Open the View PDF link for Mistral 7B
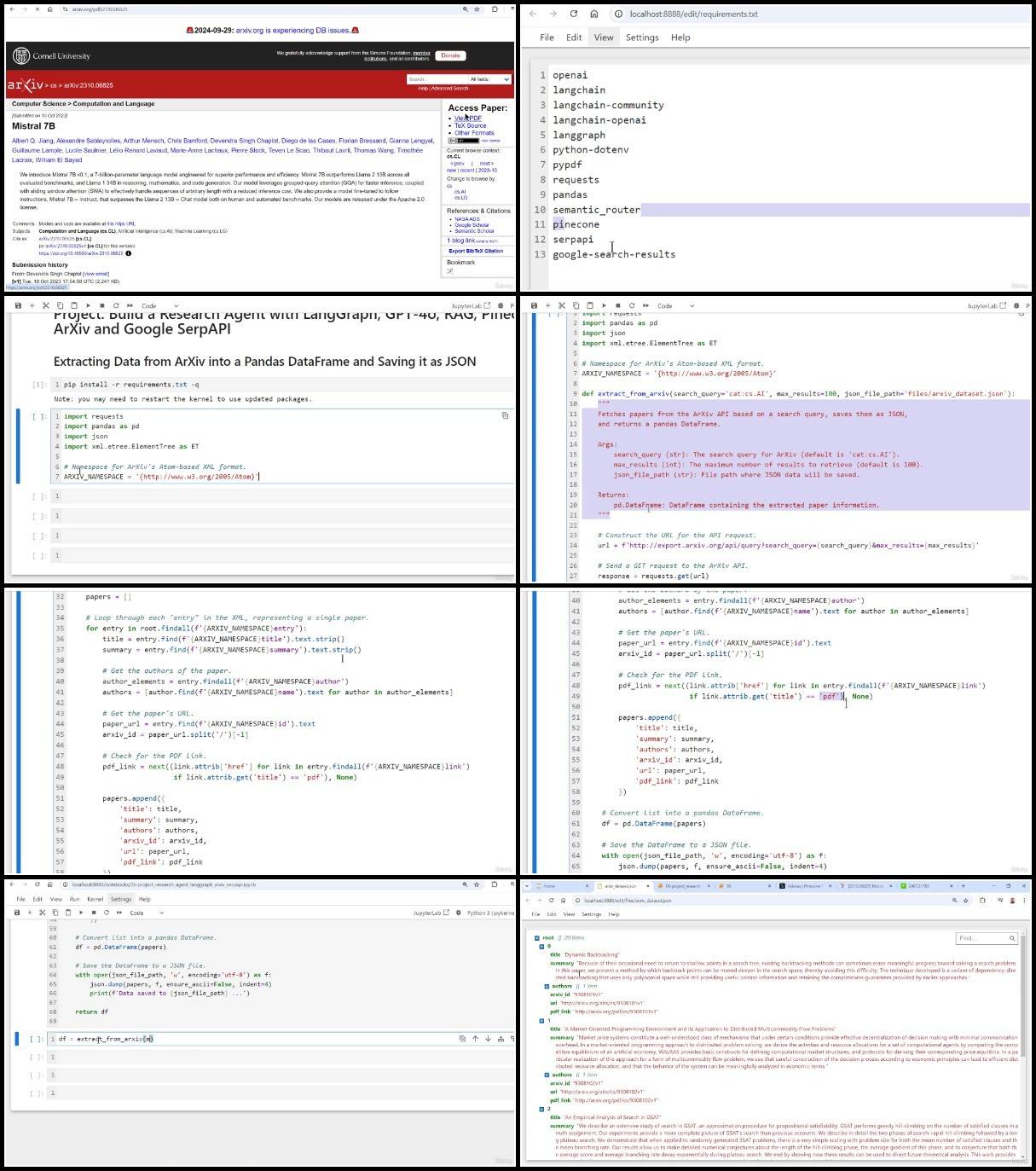1036x1171 pixels. coord(468,119)
